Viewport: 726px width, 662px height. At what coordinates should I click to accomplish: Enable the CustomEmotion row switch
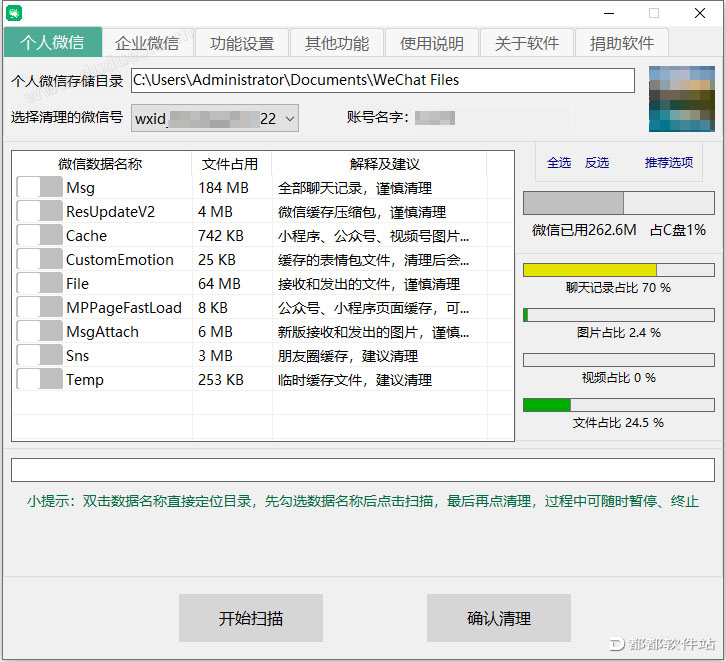coord(39,260)
